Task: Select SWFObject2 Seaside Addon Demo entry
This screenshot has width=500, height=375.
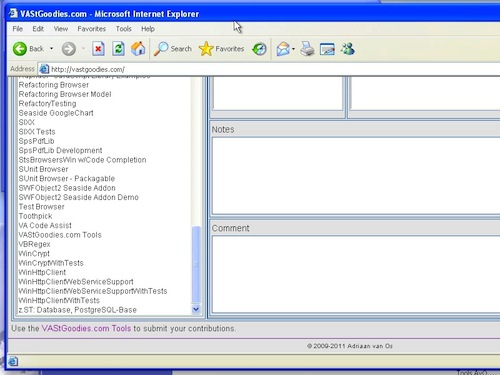Action: pos(79,197)
